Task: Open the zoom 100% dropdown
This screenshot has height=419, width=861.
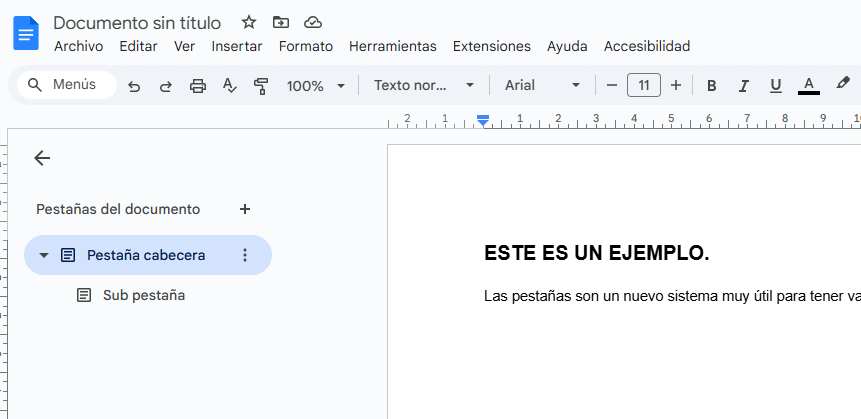Action: coord(315,86)
